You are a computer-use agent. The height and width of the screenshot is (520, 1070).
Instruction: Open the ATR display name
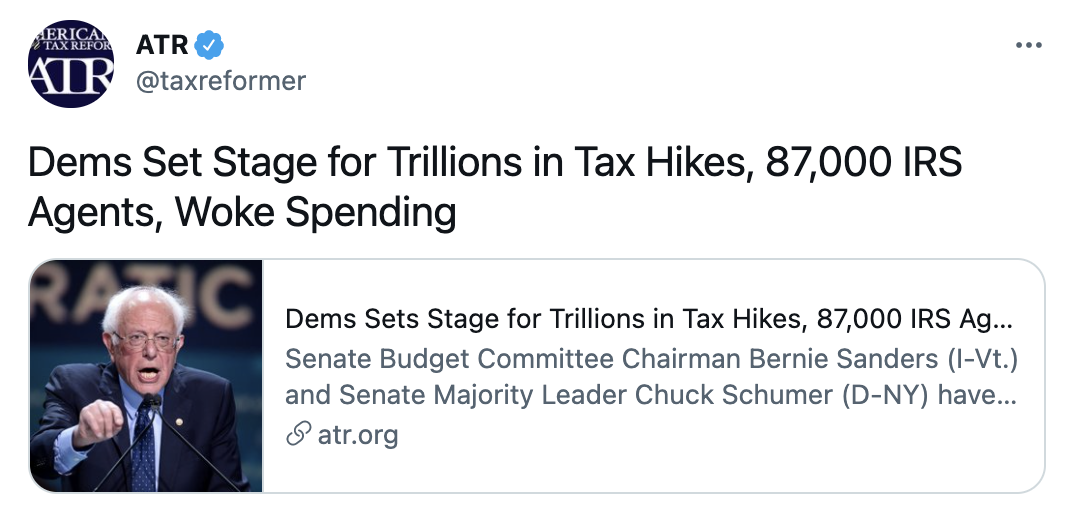coord(162,46)
